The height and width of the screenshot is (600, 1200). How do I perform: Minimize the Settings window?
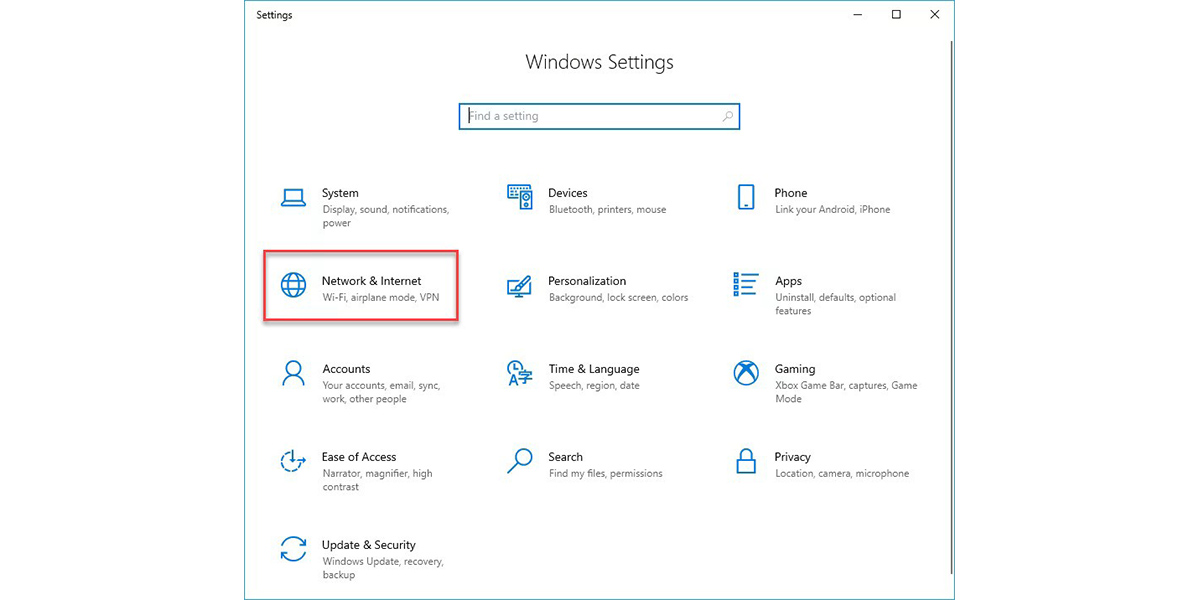pyautogui.click(x=857, y=14)
